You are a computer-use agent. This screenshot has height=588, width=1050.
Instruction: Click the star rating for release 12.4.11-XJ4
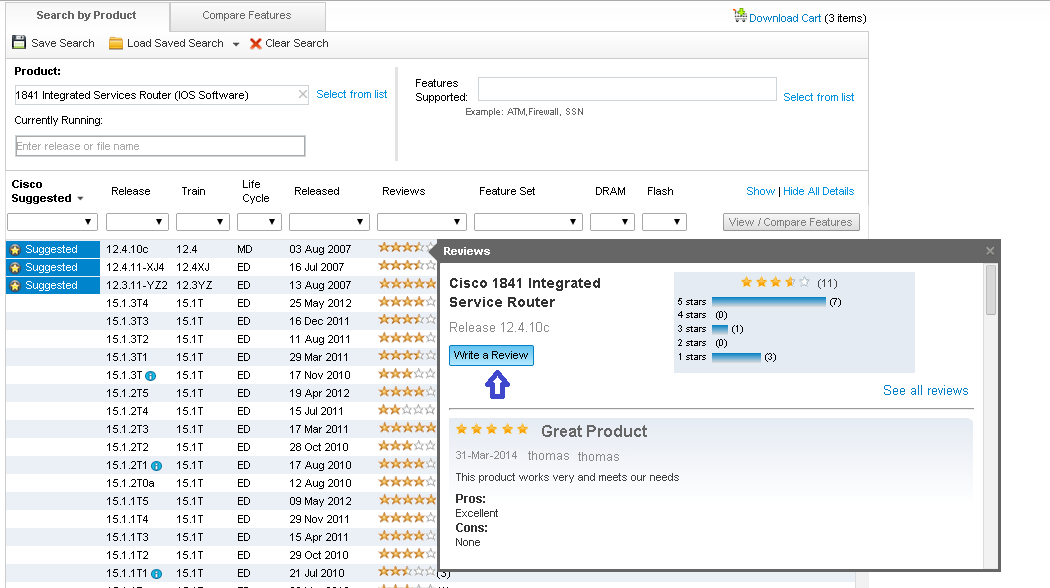[x=406, y=266]
